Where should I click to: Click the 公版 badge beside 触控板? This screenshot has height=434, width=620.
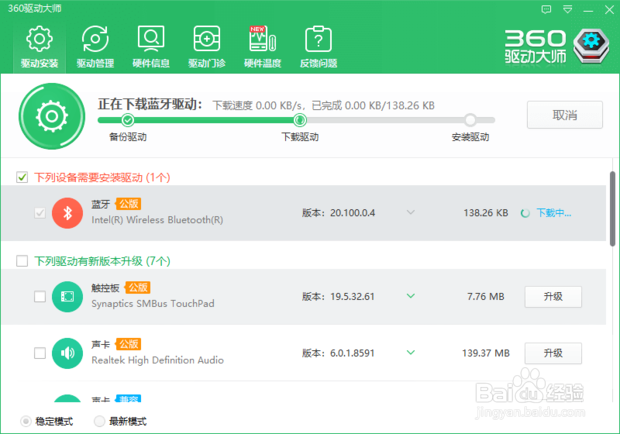(138, 287)
